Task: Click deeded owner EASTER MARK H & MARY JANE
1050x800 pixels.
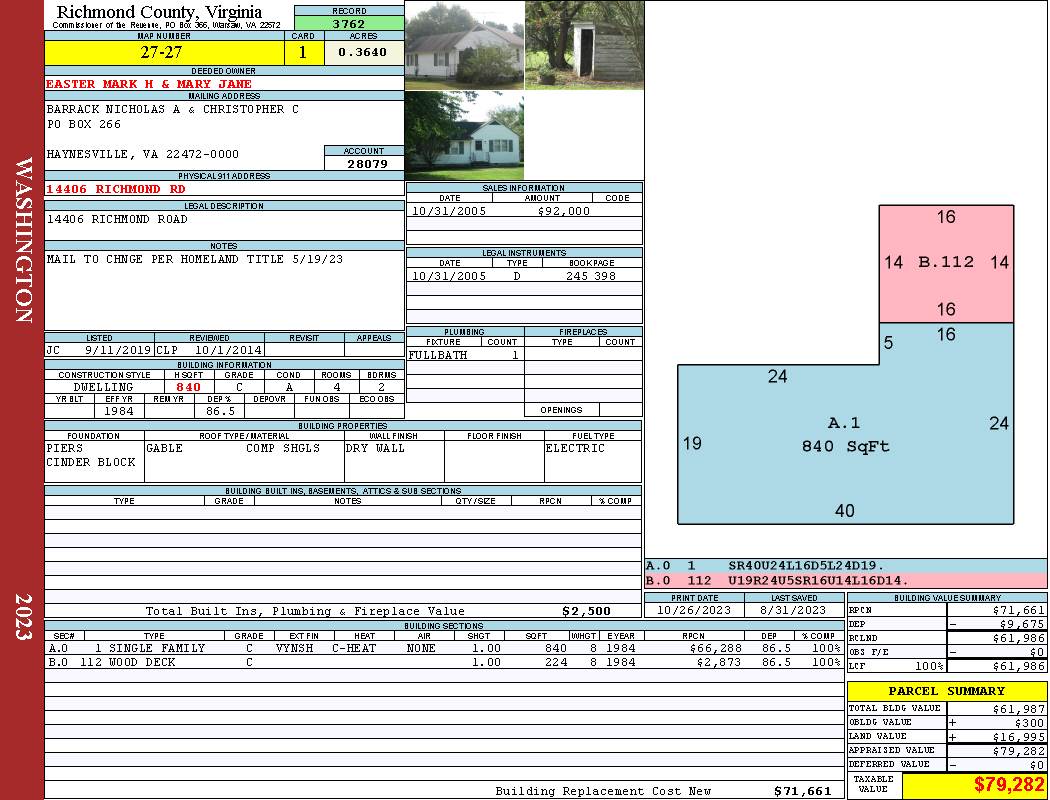Action: click(149, 84)
